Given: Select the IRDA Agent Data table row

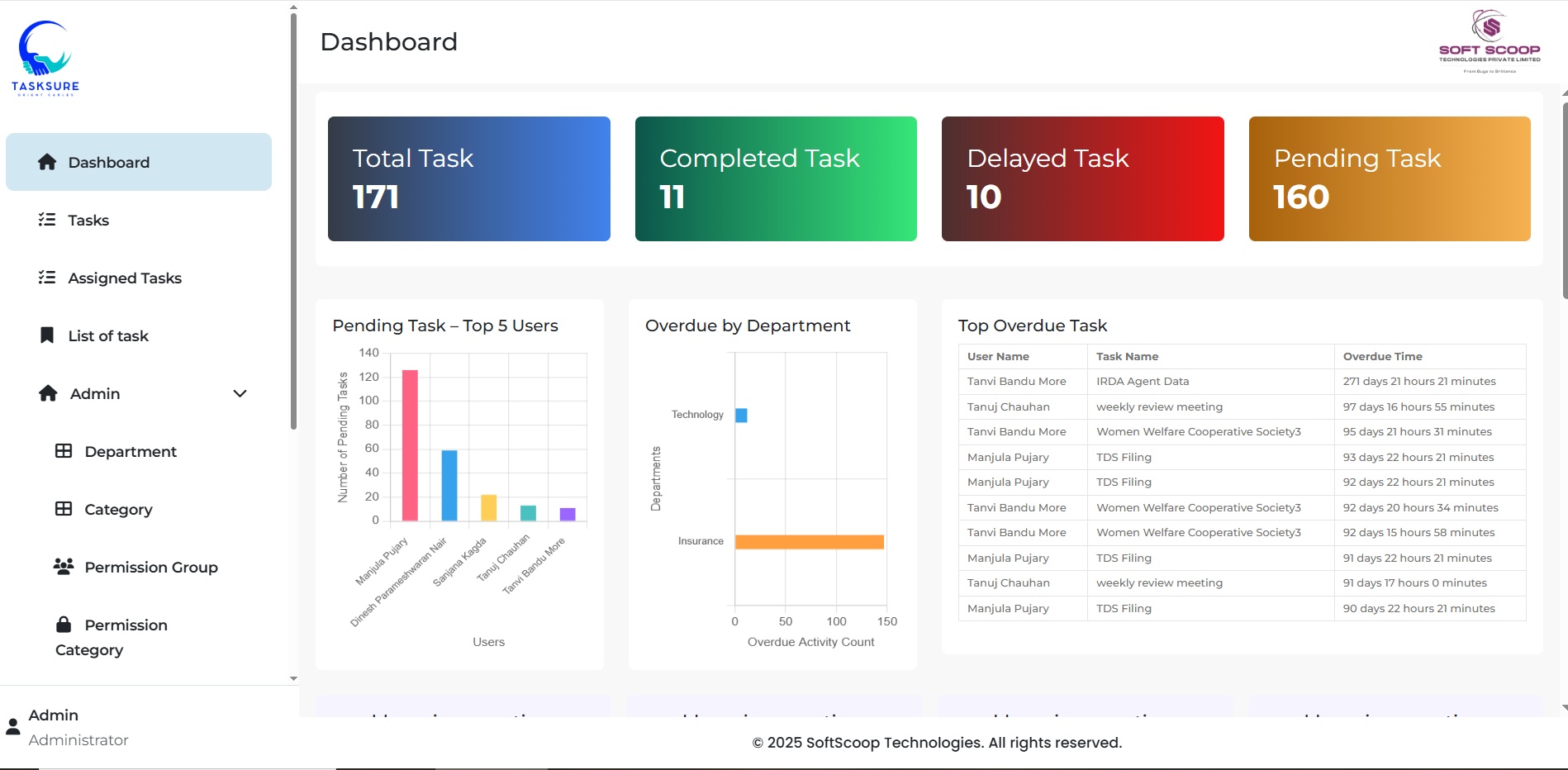Looking at the screenshot, I should tap(1142, 381).
